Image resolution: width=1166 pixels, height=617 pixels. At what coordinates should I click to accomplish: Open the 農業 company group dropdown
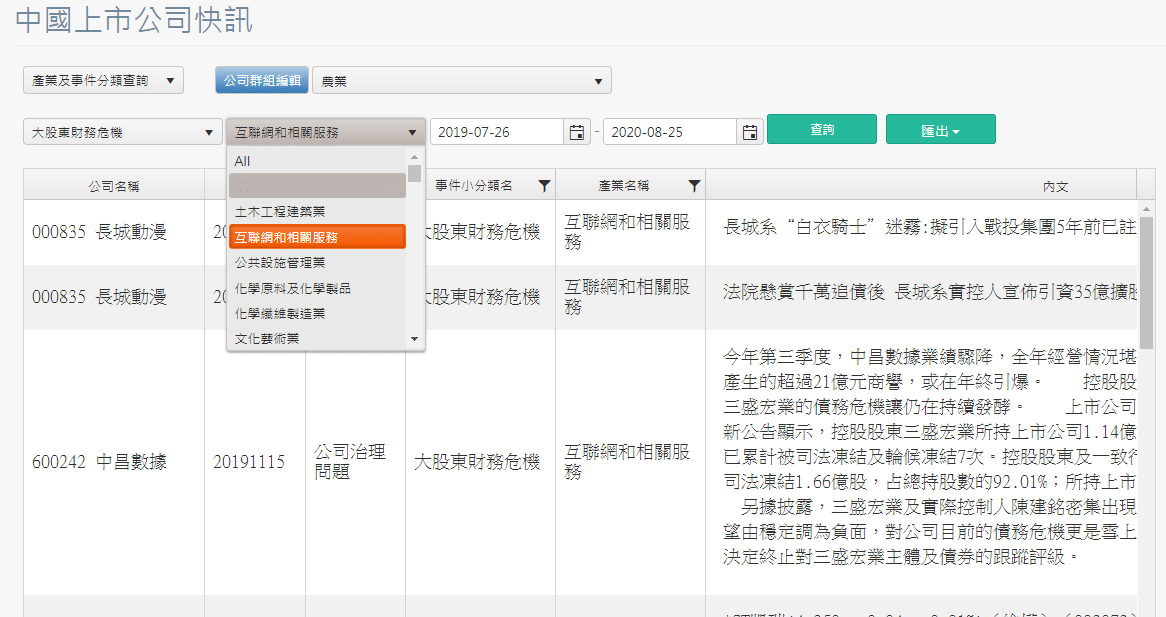461,81
